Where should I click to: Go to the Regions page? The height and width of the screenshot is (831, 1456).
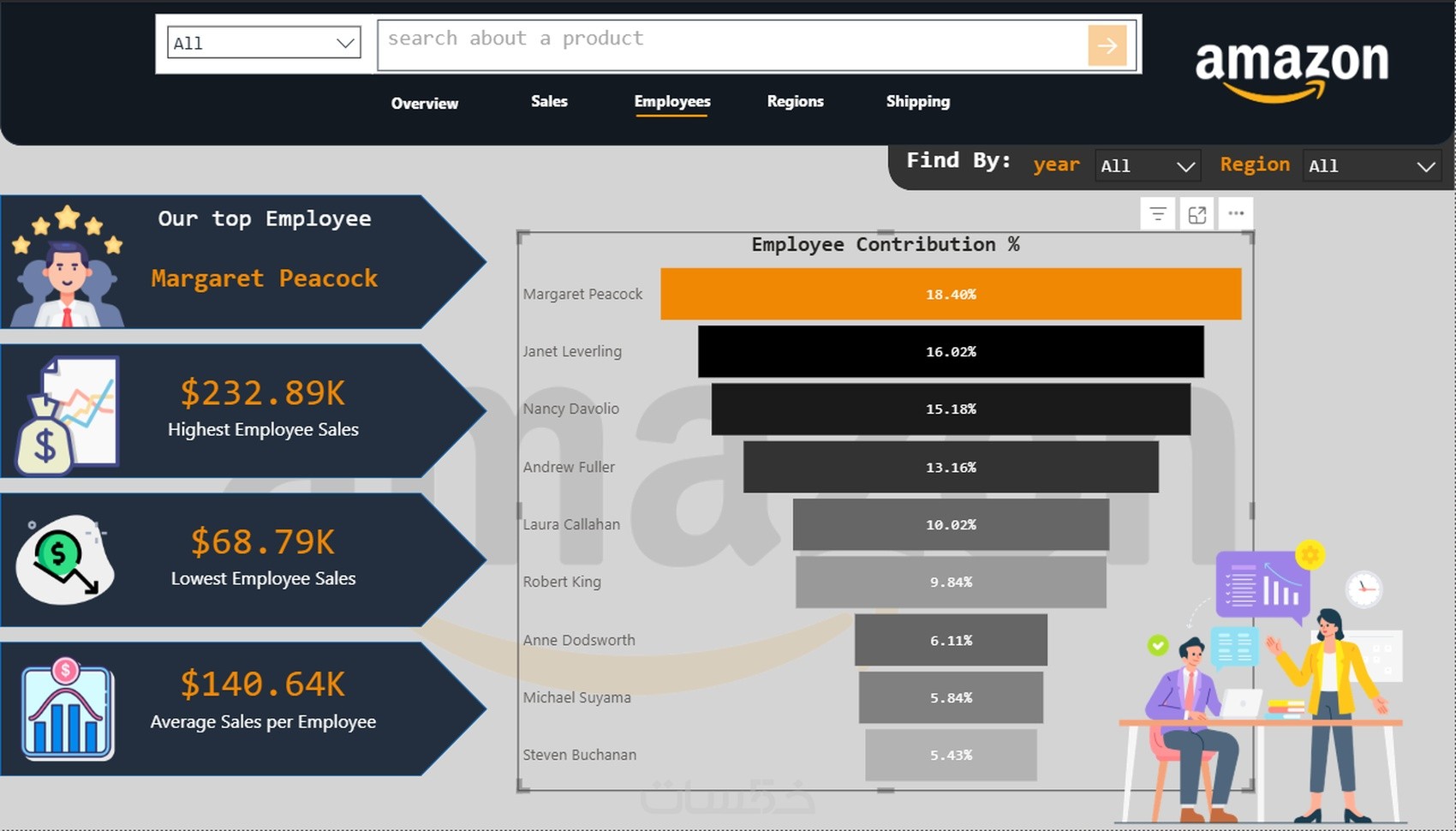pos(796,101)
